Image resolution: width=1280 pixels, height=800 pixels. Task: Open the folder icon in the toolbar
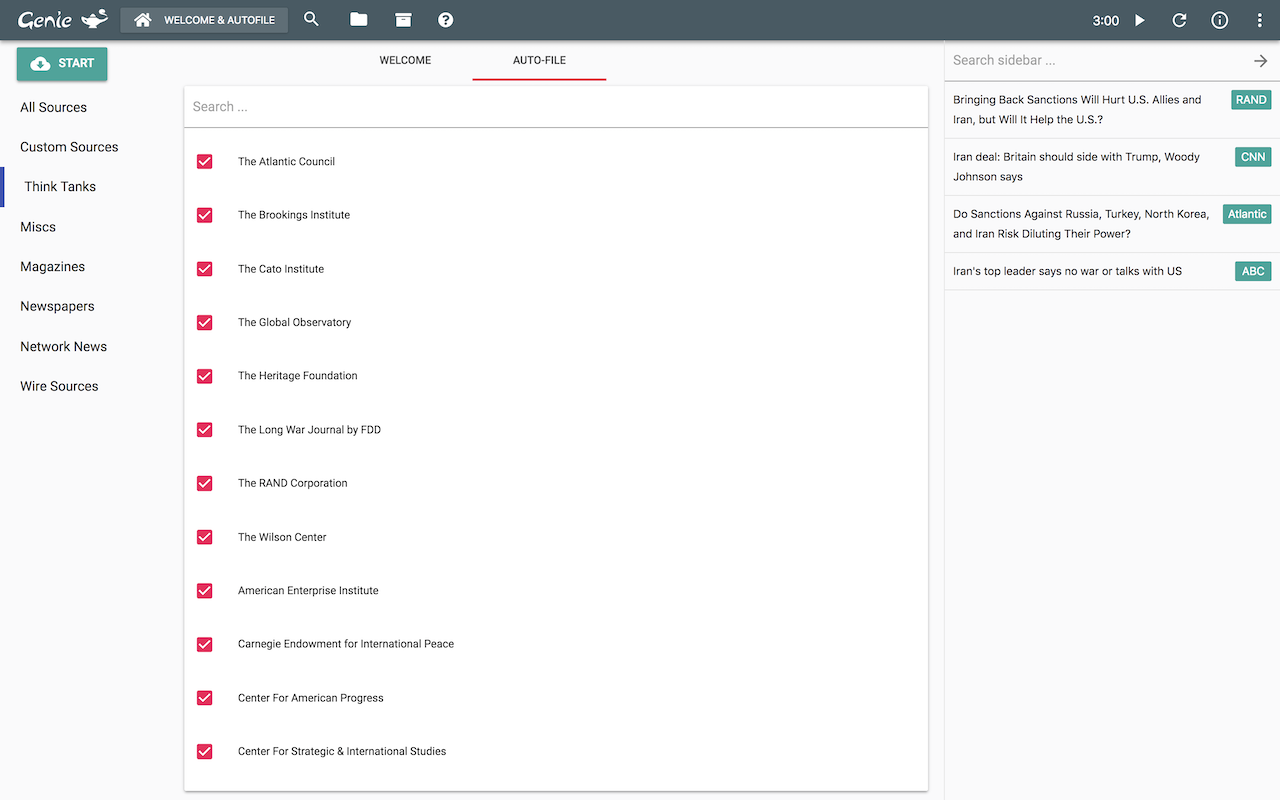tap(358, 20)
